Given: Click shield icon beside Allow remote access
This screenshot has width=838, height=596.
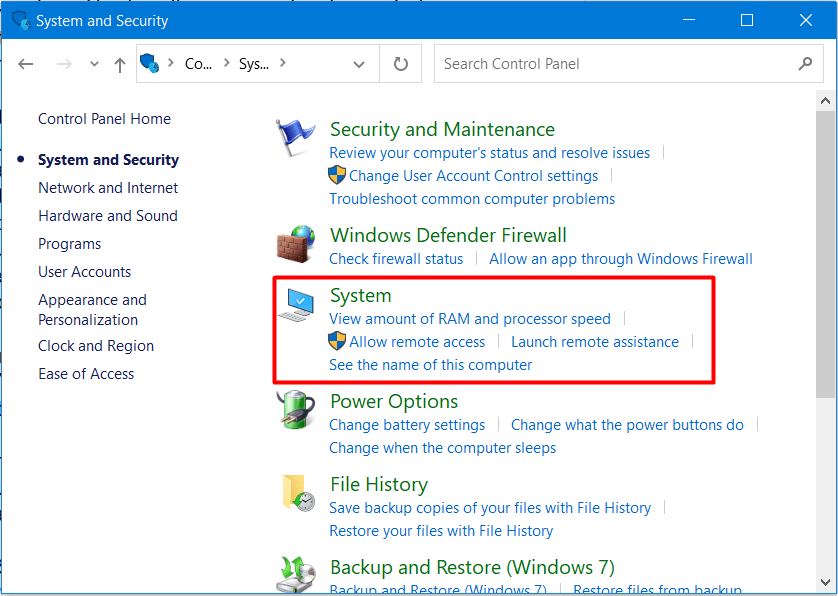Looking at the screenshot, I should (x=337, y=340).
